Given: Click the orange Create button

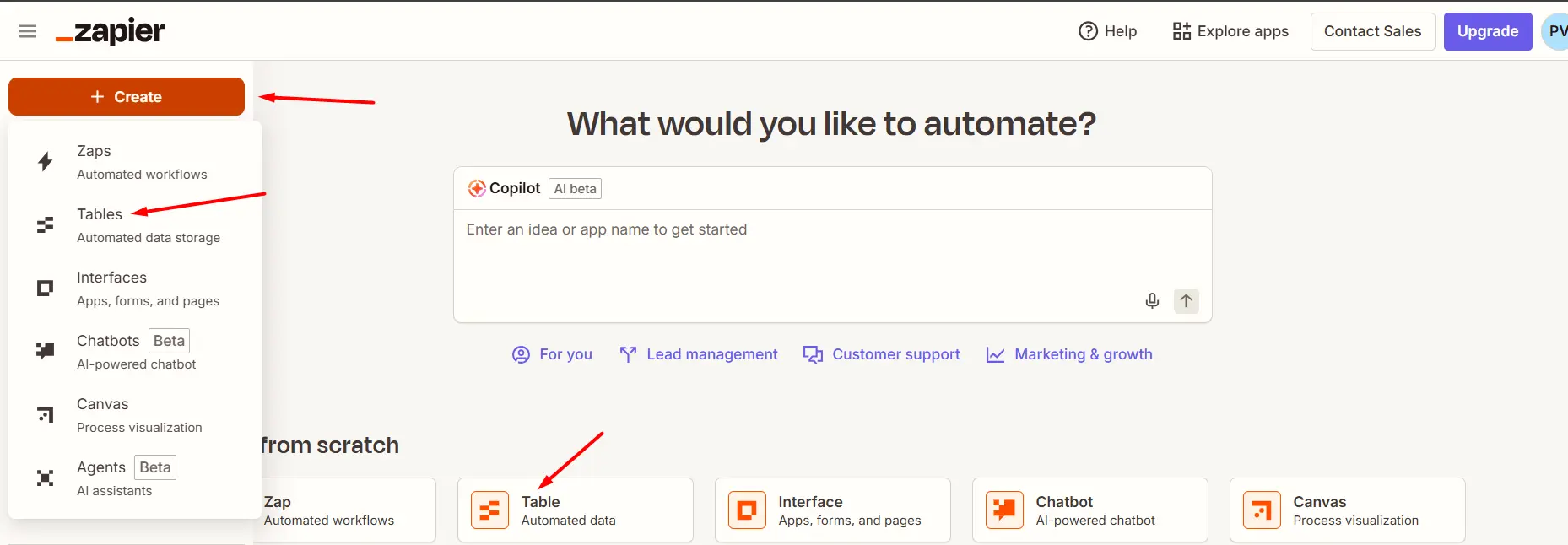Looking at the screenshot, I should click(x=127, y=97).
